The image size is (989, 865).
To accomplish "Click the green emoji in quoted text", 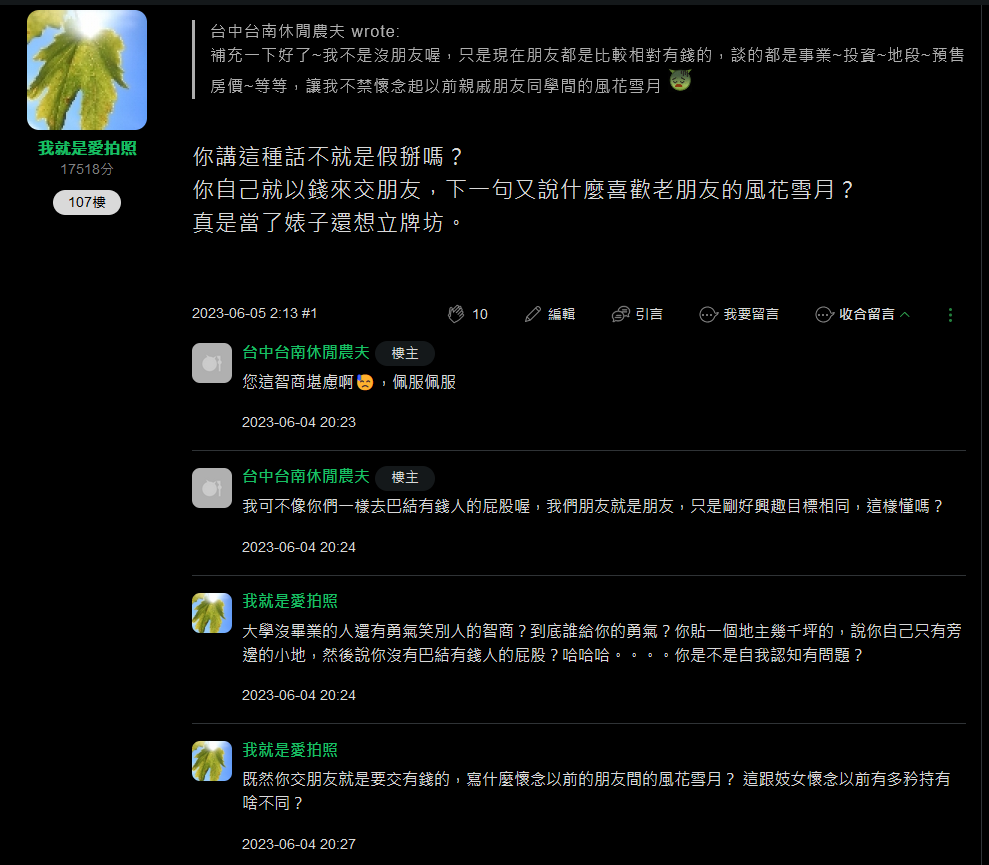I will point(680,81).
